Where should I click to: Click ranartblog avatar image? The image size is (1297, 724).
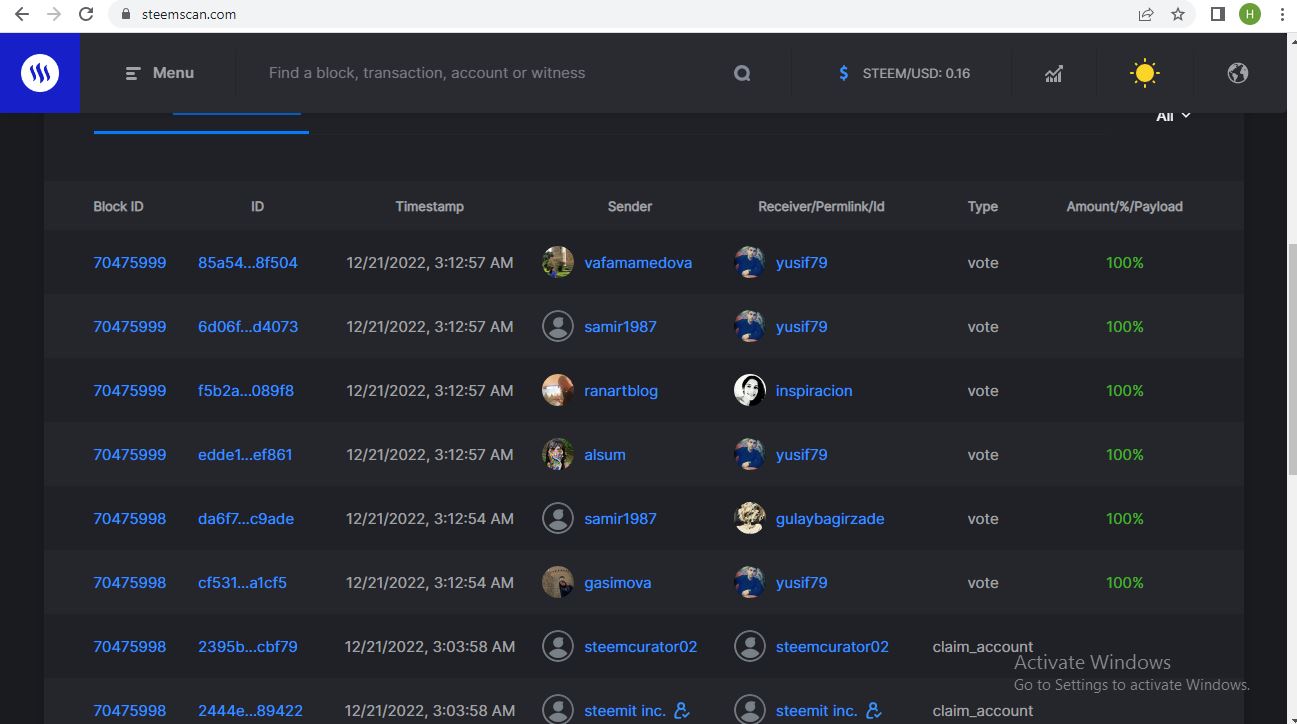558,390
